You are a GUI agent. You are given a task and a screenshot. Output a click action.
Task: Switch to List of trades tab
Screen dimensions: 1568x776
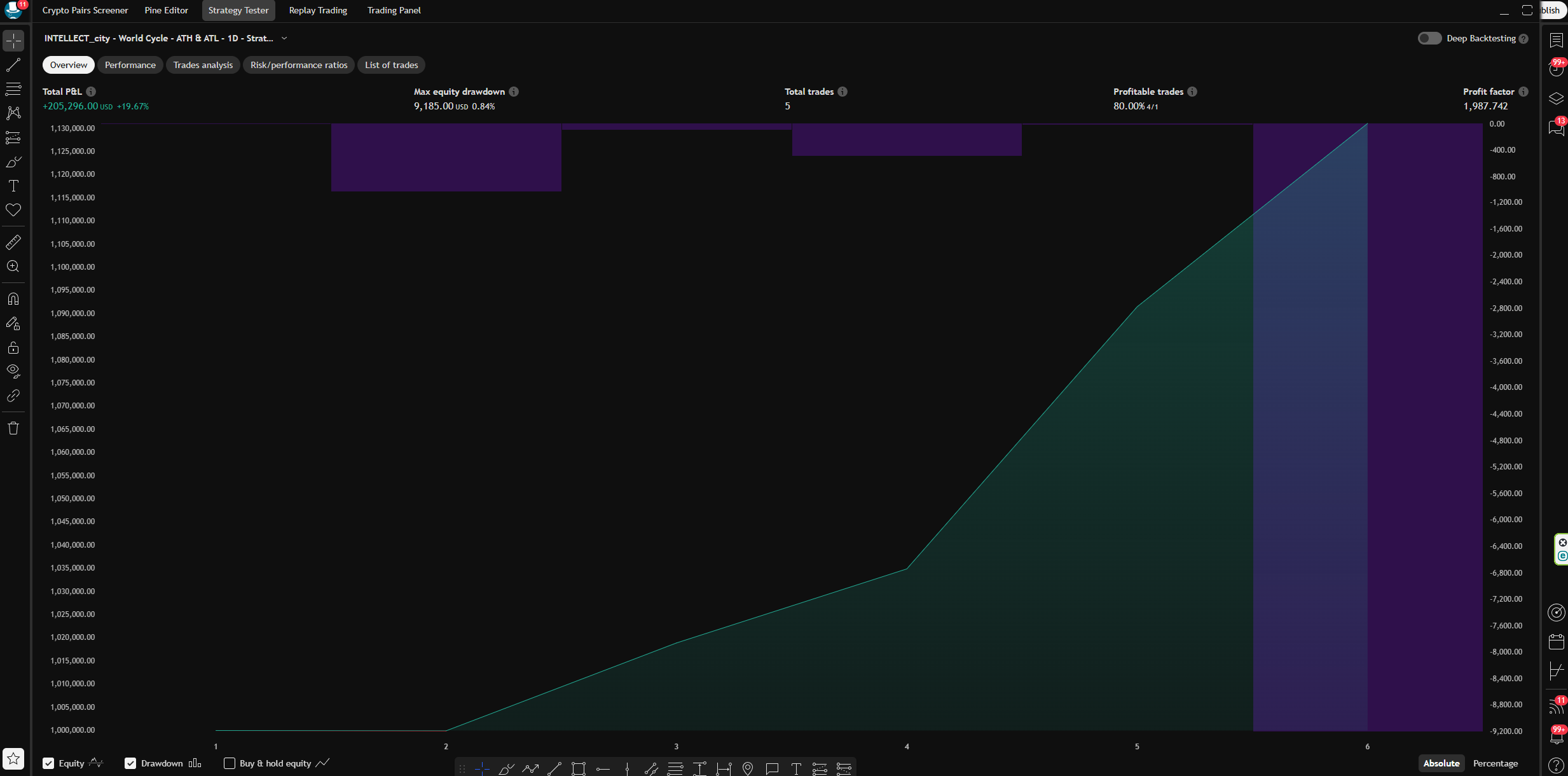coord(391,65)
